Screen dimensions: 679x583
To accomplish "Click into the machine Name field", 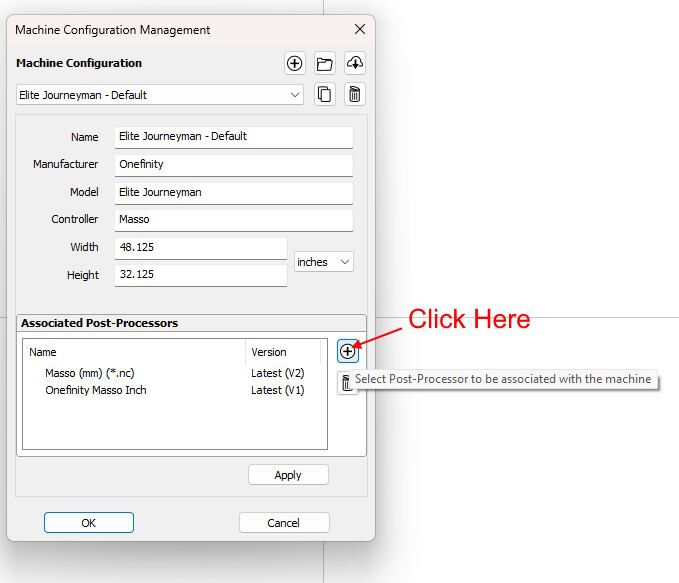I will pos(233,137).
